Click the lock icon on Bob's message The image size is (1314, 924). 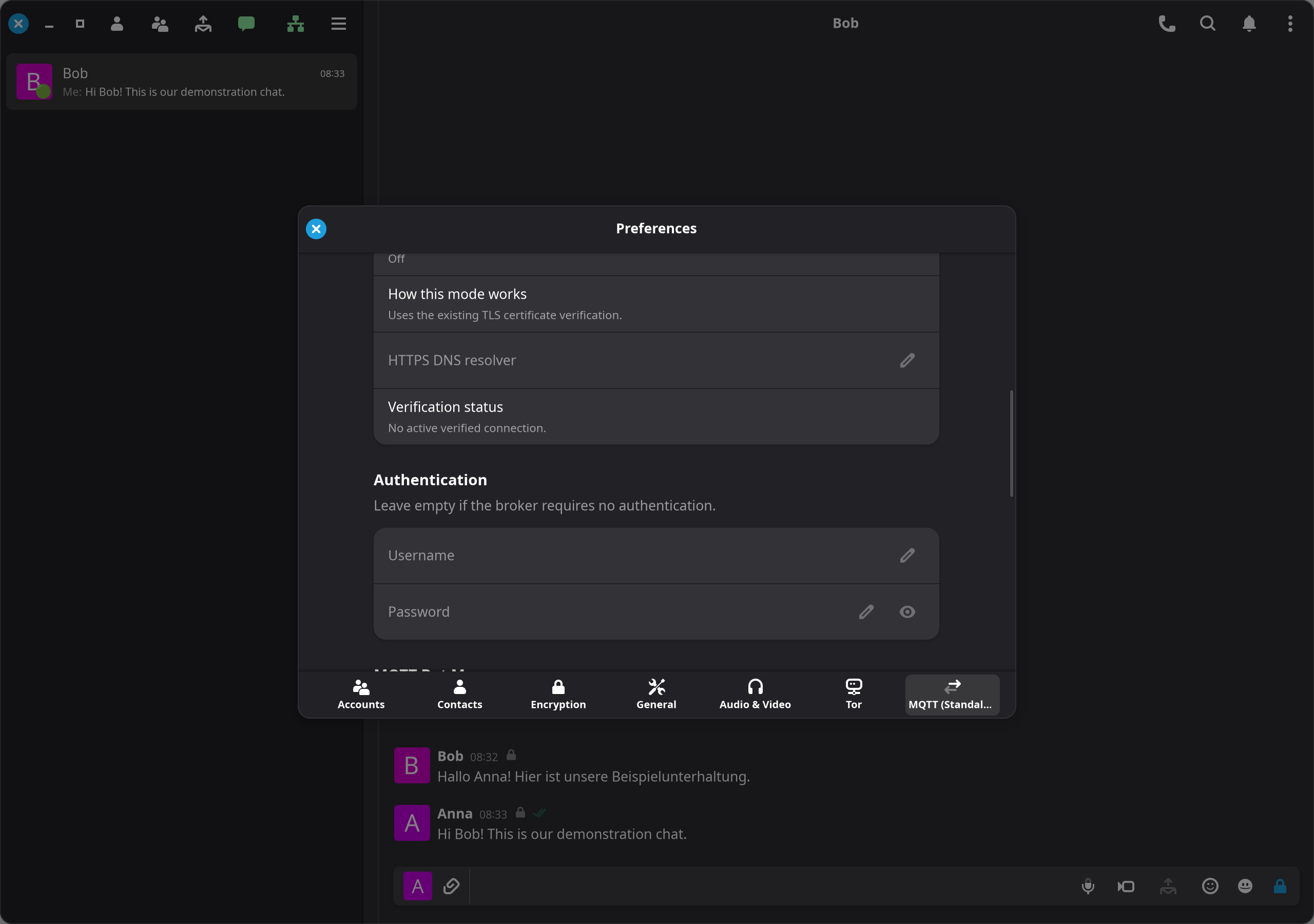(511, 755)
